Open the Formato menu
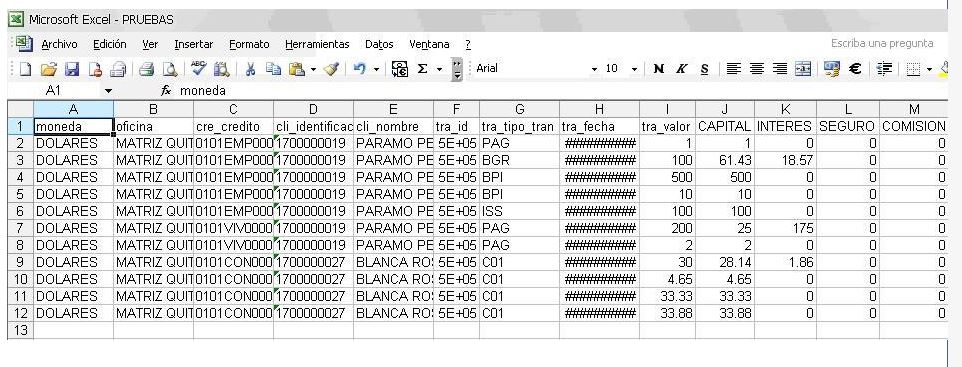The height and width of the screenshot is (367, 962). click(x=249, y=44)
